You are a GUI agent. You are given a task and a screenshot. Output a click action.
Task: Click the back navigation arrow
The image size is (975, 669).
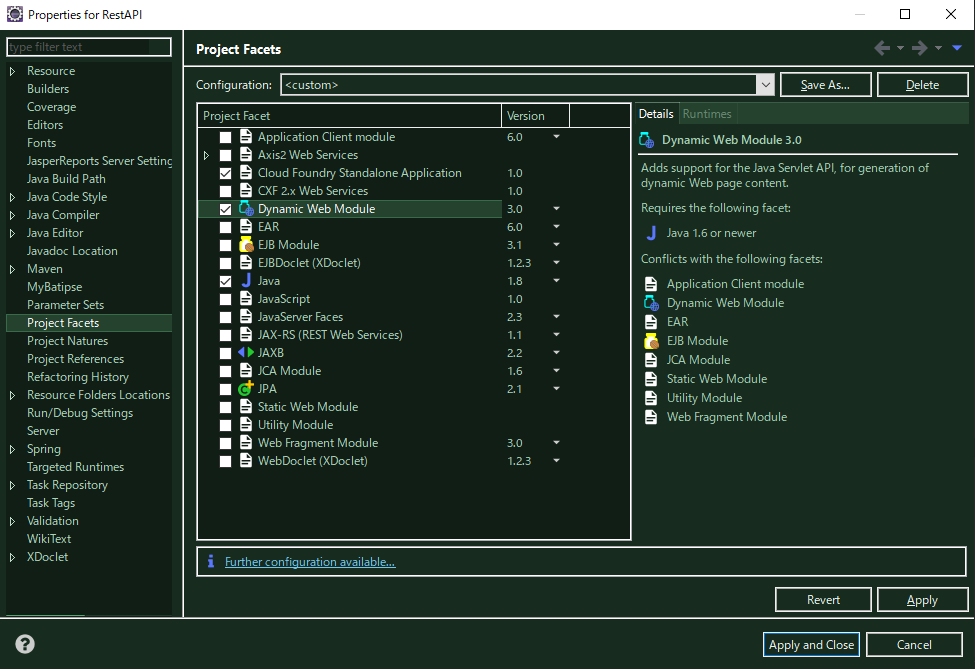click(881, 47)
